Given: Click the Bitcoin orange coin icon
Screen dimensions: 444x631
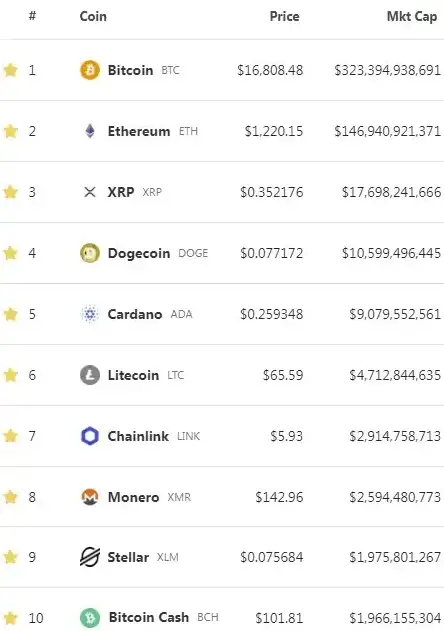Looking at the screenshot, I should [x=90, y=70].
